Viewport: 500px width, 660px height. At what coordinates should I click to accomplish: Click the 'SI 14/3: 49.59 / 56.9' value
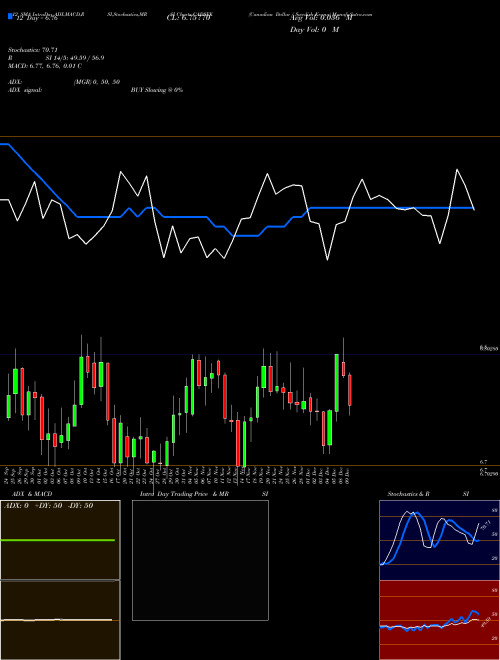pyautogui.click(x=75, y=58)
